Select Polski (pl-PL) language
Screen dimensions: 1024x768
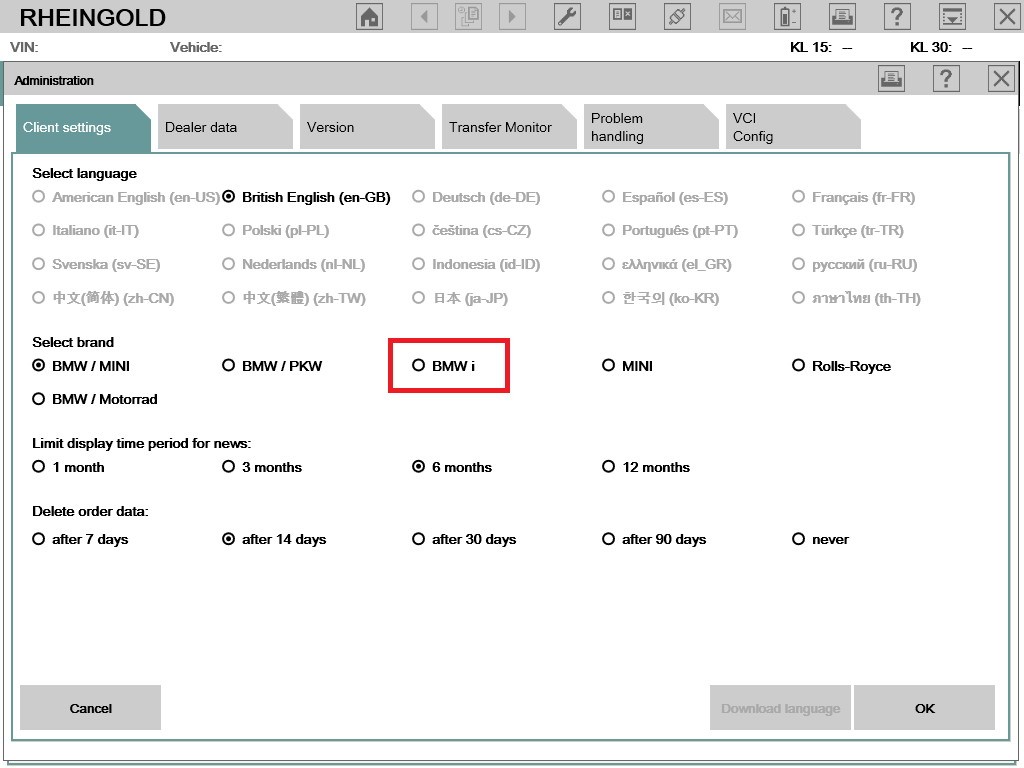(276, 231)
